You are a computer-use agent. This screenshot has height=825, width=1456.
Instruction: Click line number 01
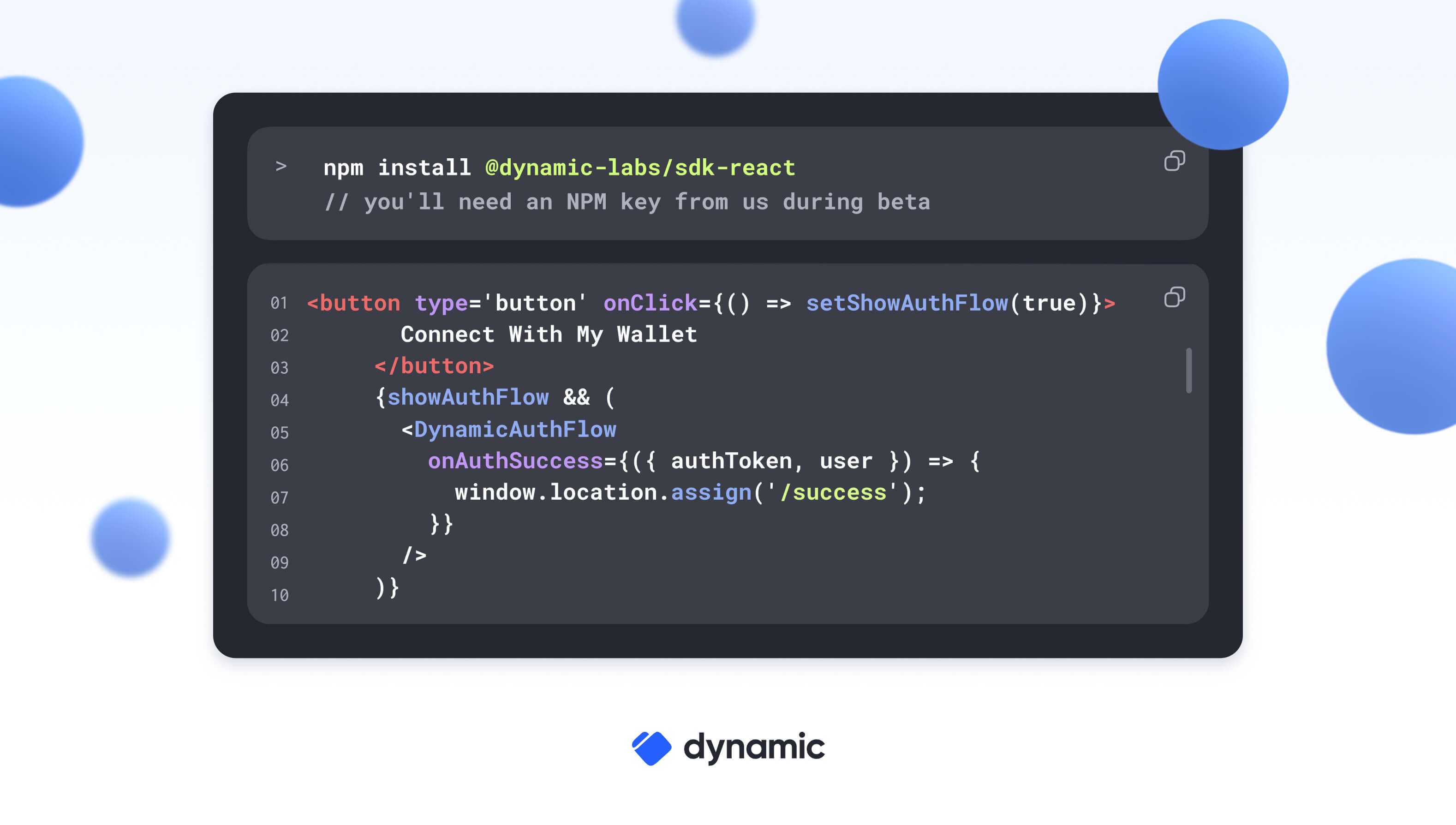pyautogui.click(x=279, y=303)
